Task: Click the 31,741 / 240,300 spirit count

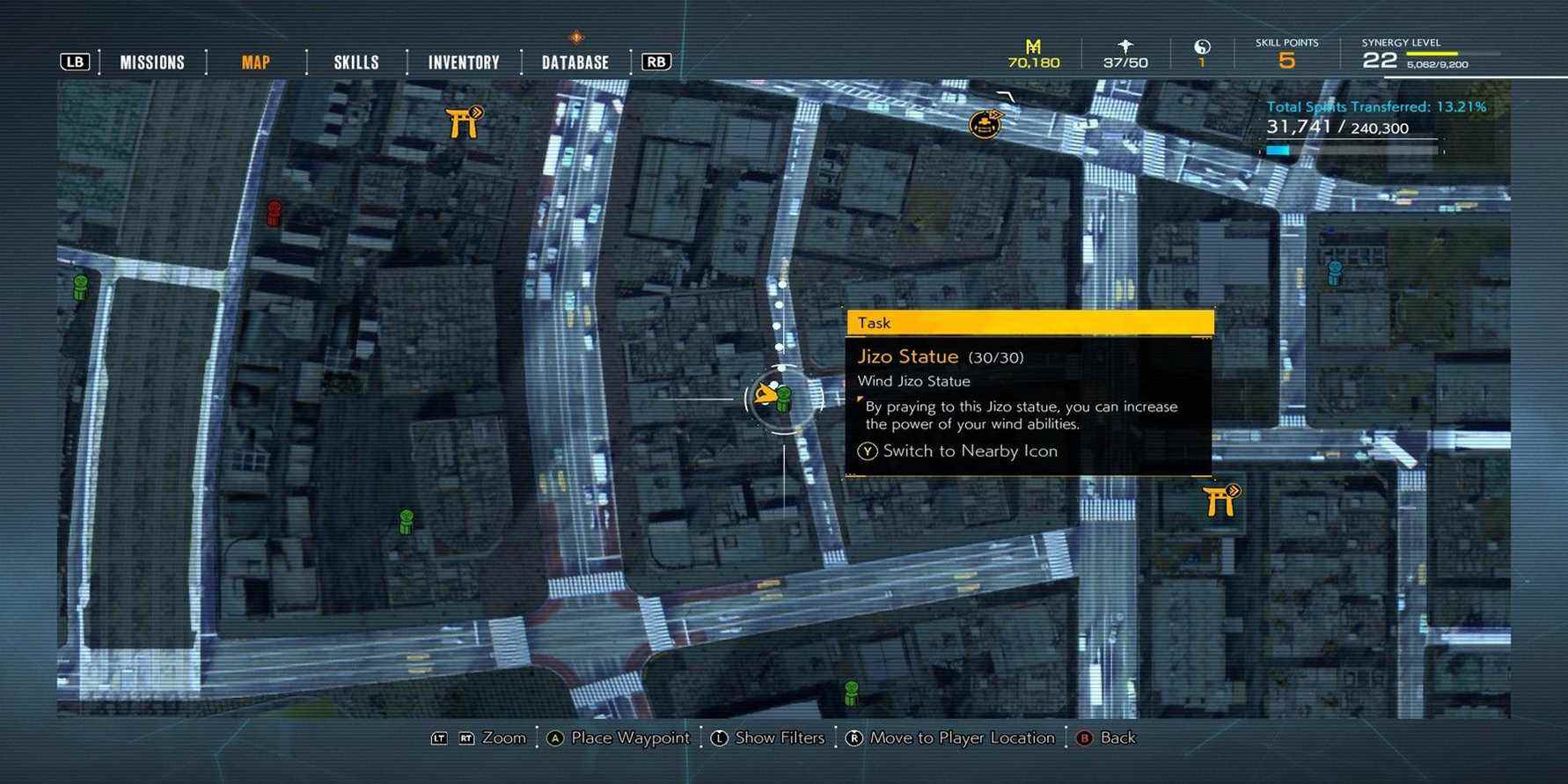Action: pyautogui.click(x=1337, y=128)
